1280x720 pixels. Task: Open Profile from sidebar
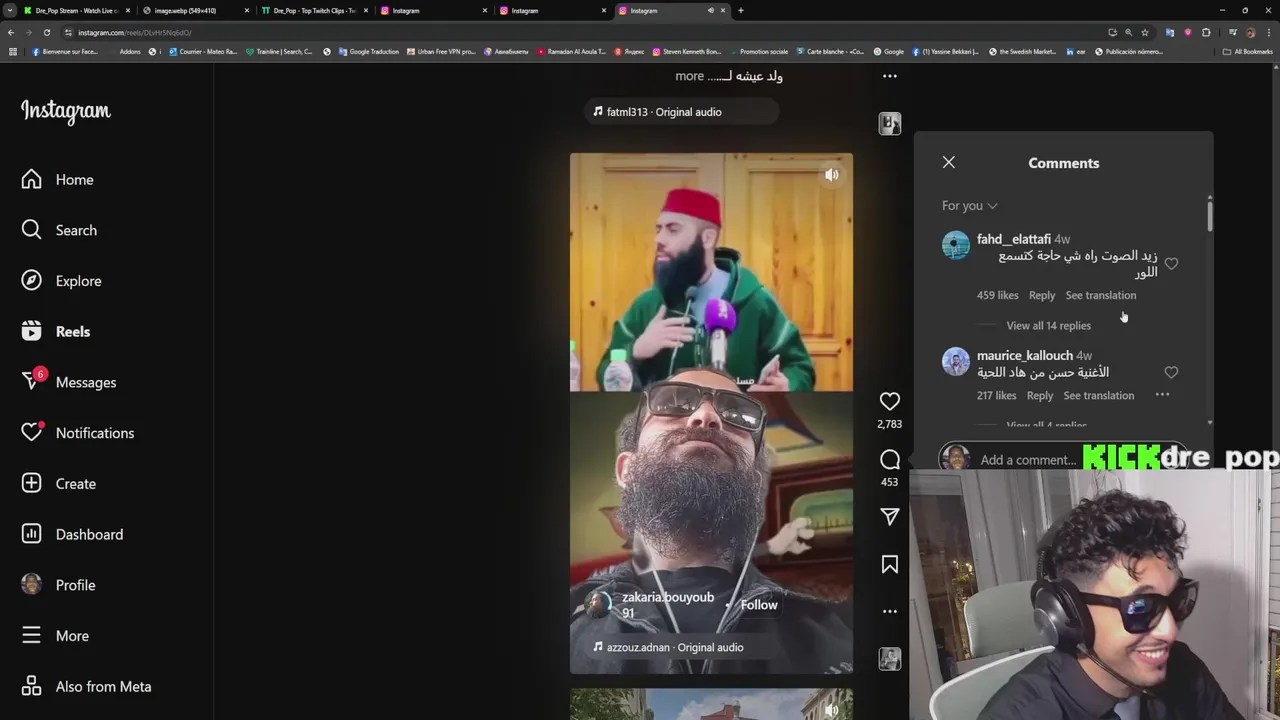pyautogui.click(x=58, y=585)
